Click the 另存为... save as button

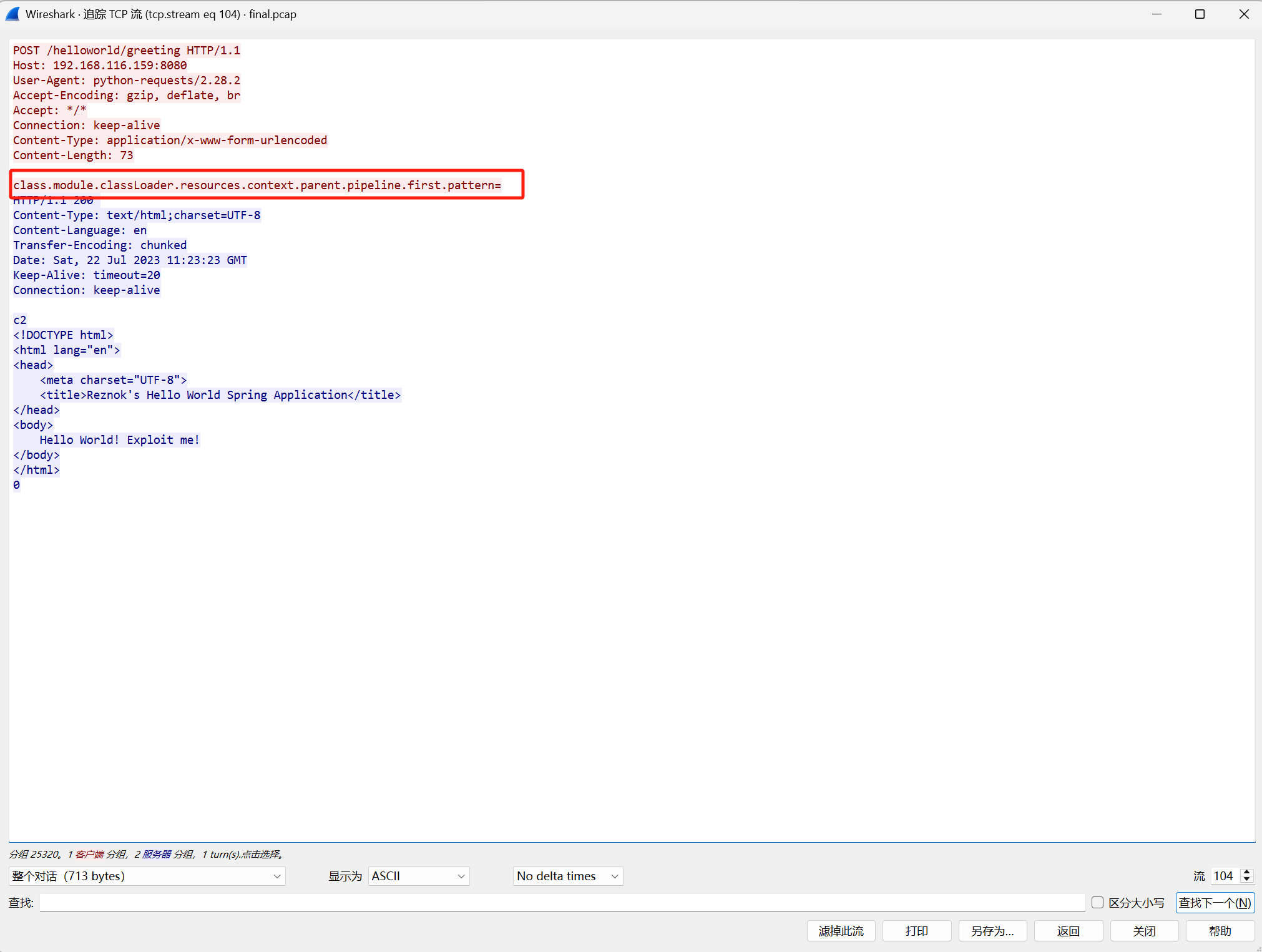point(992,931)
